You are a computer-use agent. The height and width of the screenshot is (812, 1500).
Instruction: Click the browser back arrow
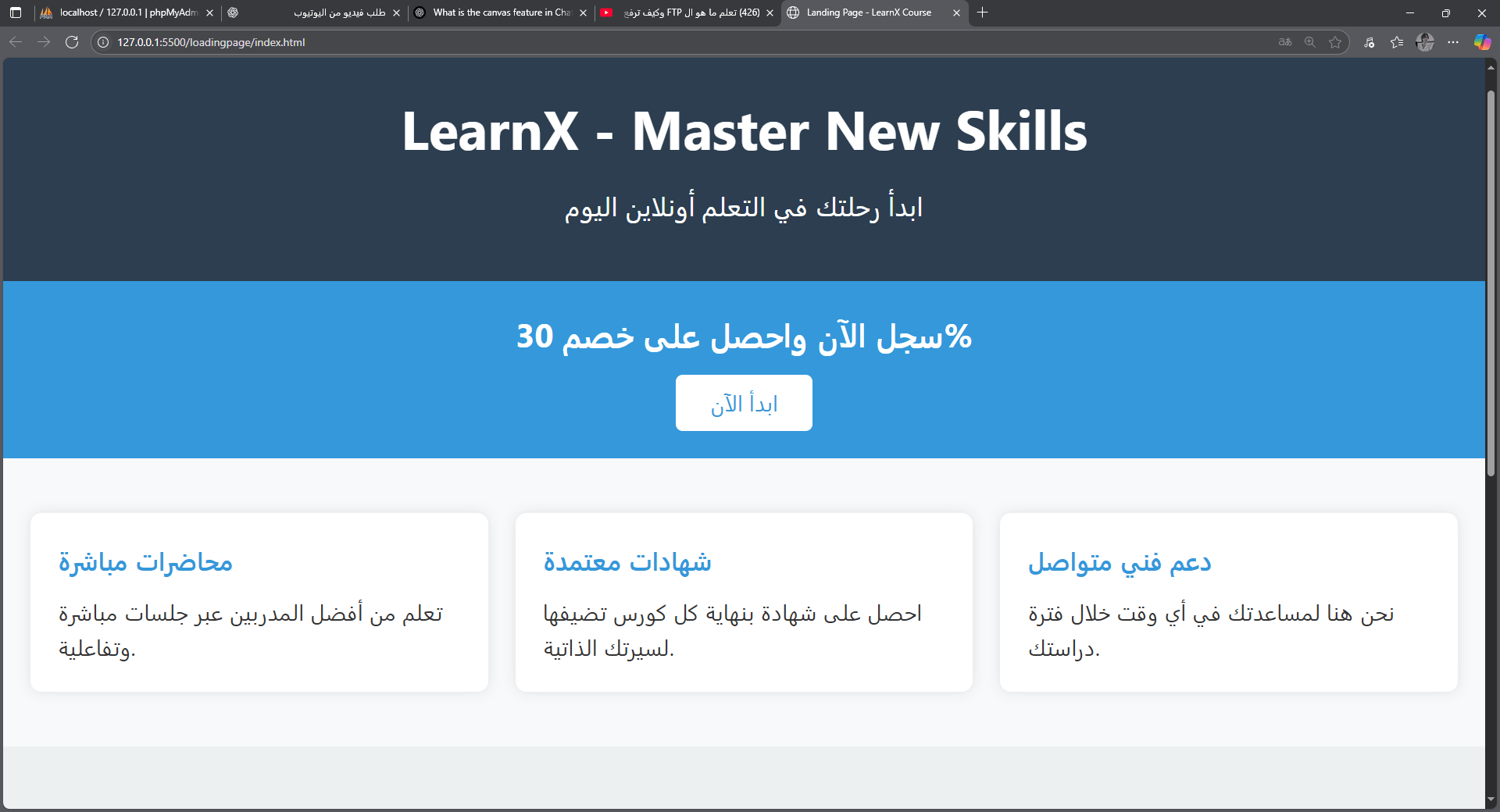tap(16, 42)
